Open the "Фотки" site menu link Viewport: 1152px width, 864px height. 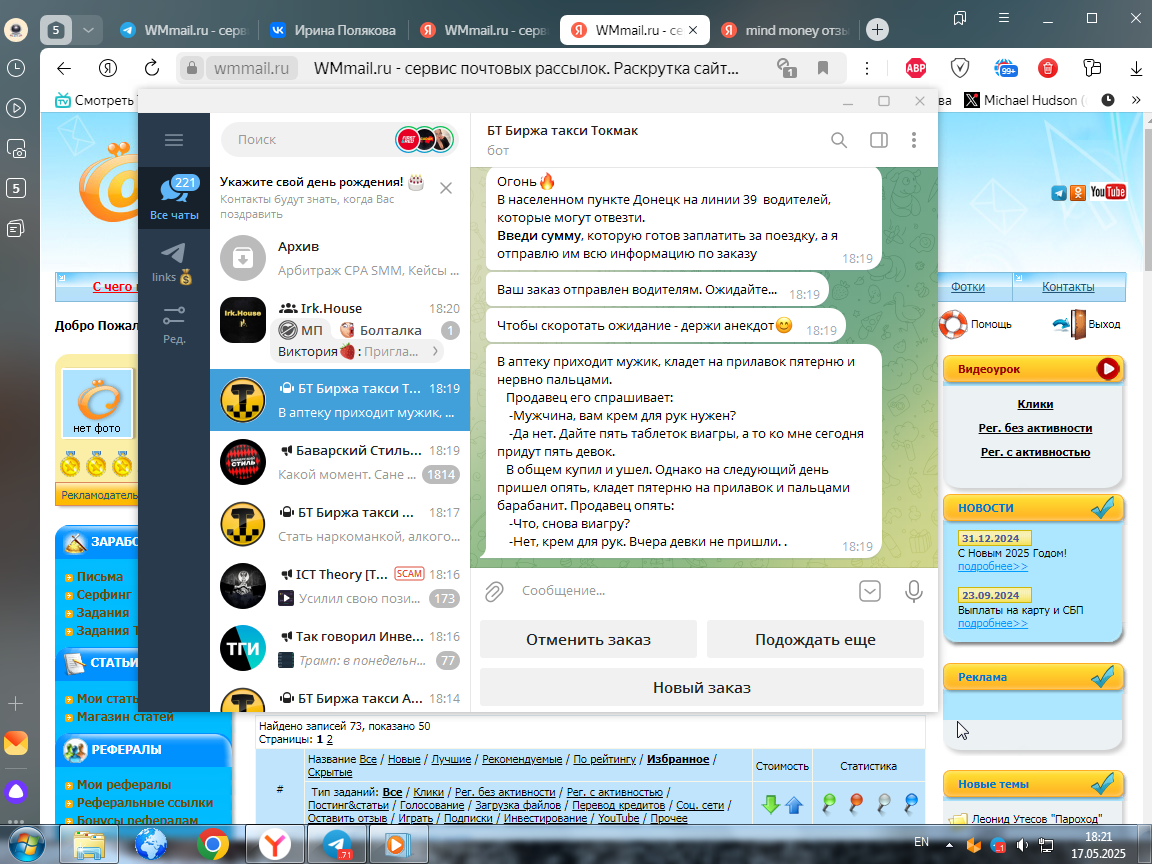pyautogui.click(x=968, y=287)
